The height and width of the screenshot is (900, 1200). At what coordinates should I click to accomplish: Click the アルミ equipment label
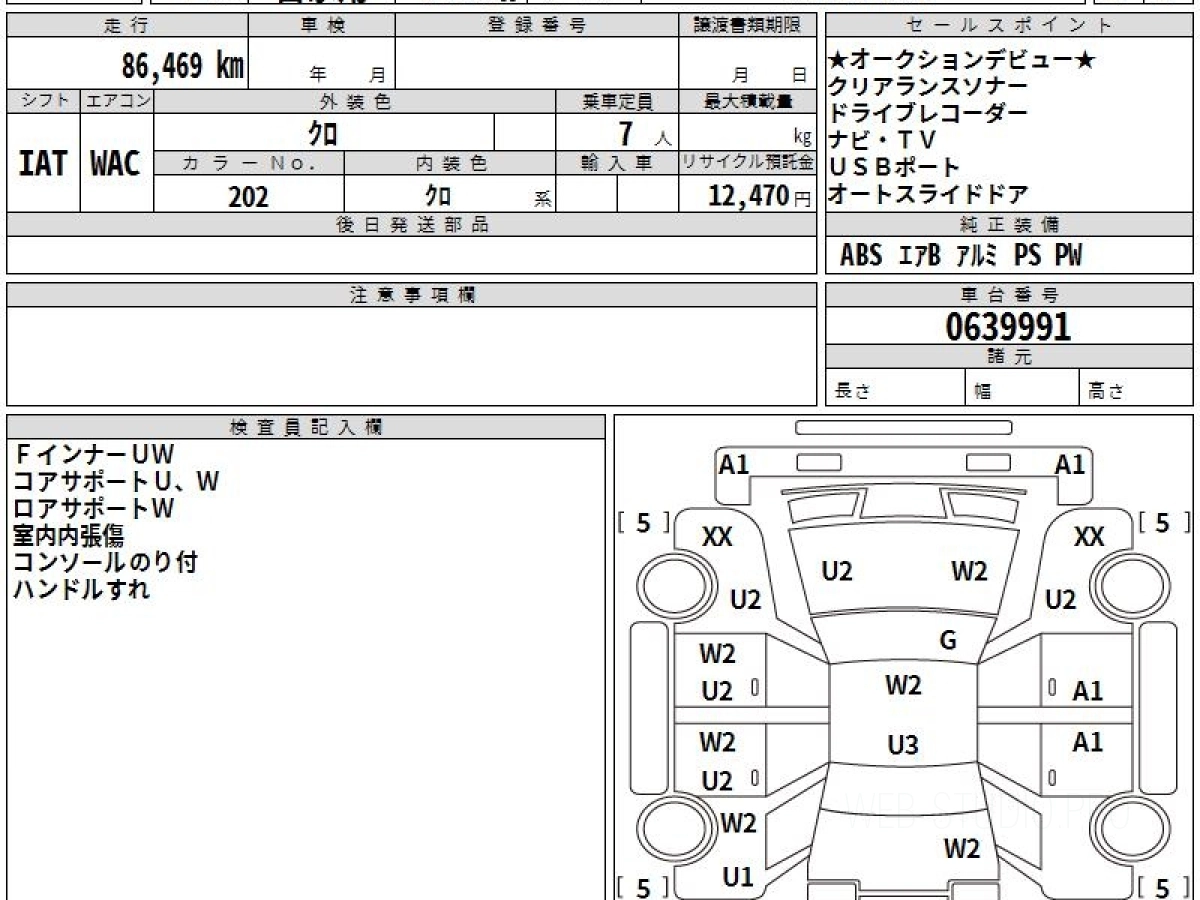pos(977,256)
